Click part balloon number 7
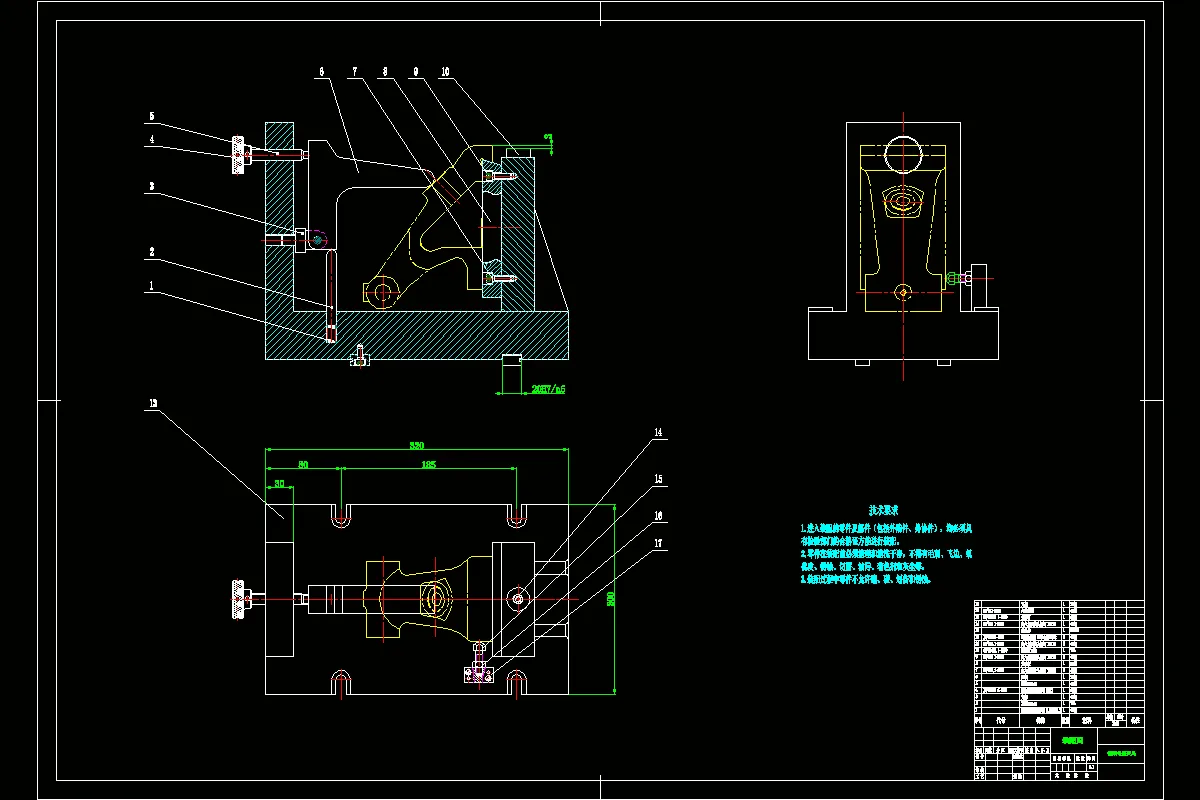The height and width of the screenshot is (800, 1200). pyautogui.click(x=354, y=72)
